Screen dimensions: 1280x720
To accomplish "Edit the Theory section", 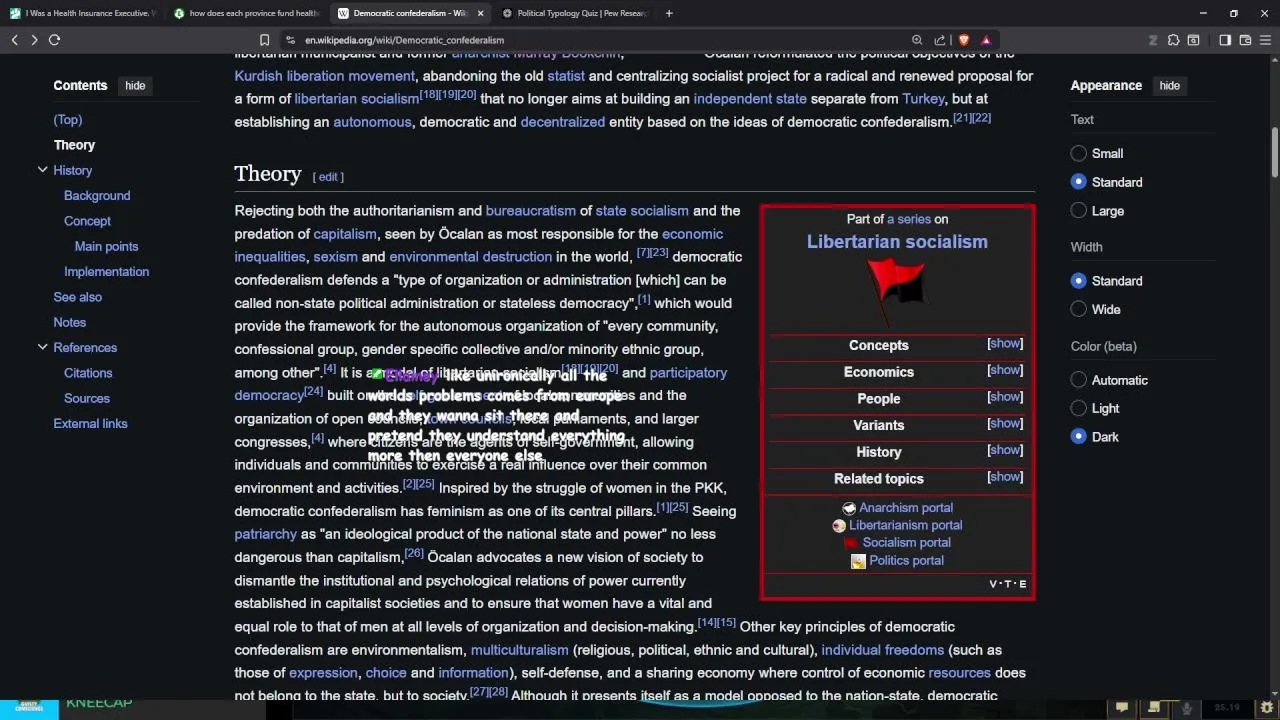I will pyautogui.click(x=328, y=177).
